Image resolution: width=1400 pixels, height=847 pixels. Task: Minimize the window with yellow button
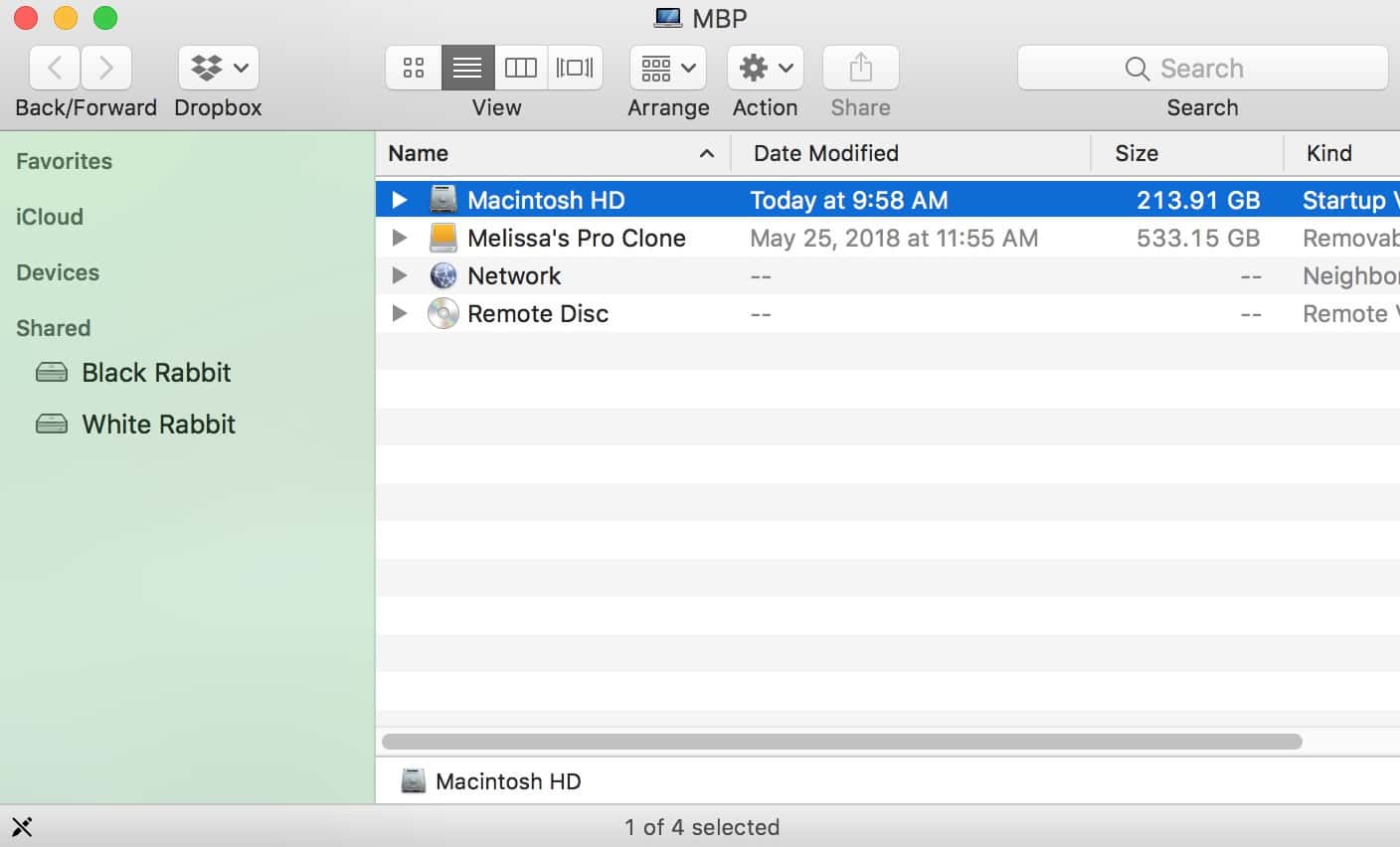66,18
